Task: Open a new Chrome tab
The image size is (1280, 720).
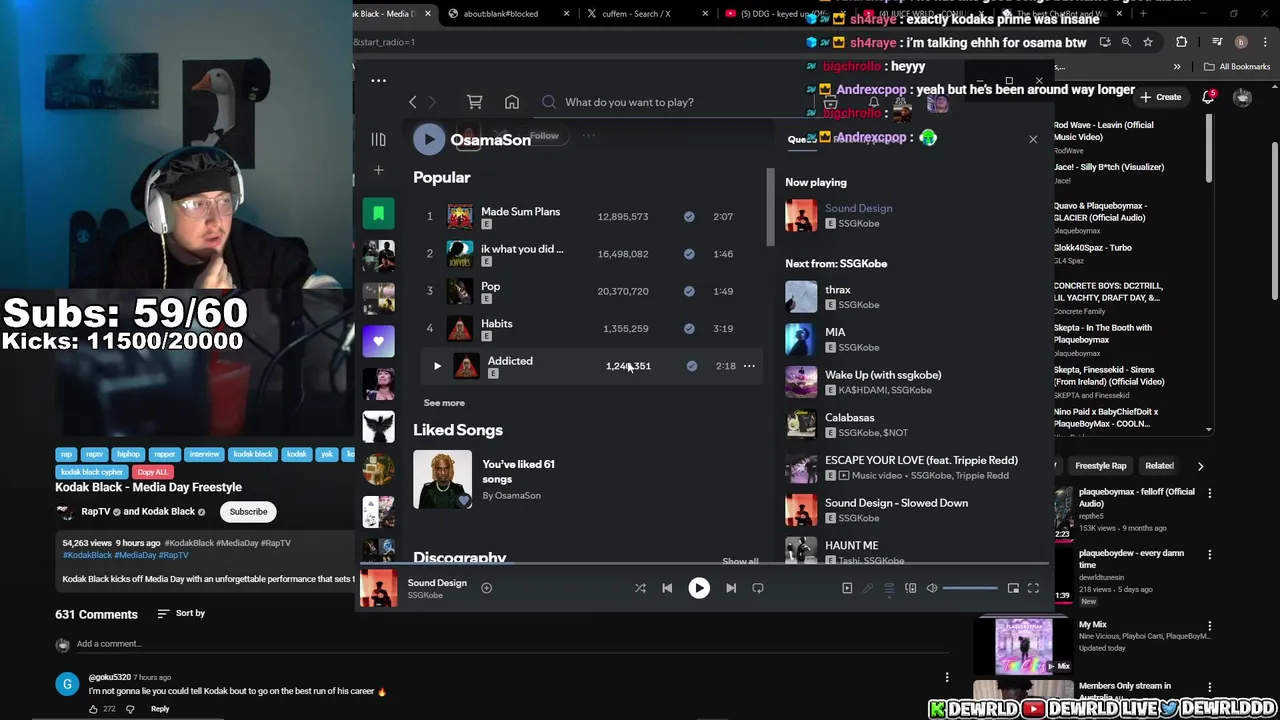Action: tap(1143, 14)
